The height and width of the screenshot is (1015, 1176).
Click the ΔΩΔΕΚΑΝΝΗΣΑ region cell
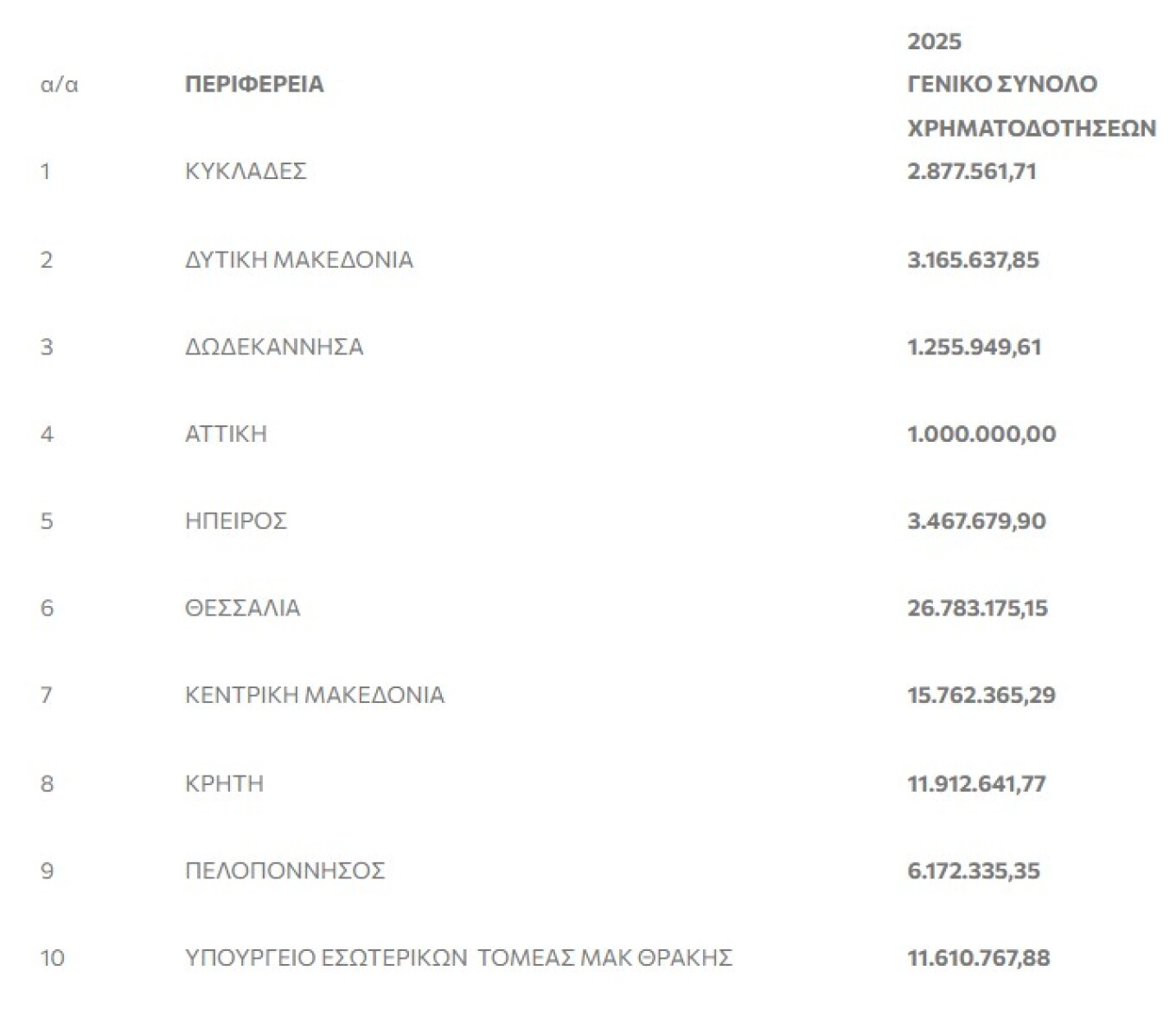point(274,348)
